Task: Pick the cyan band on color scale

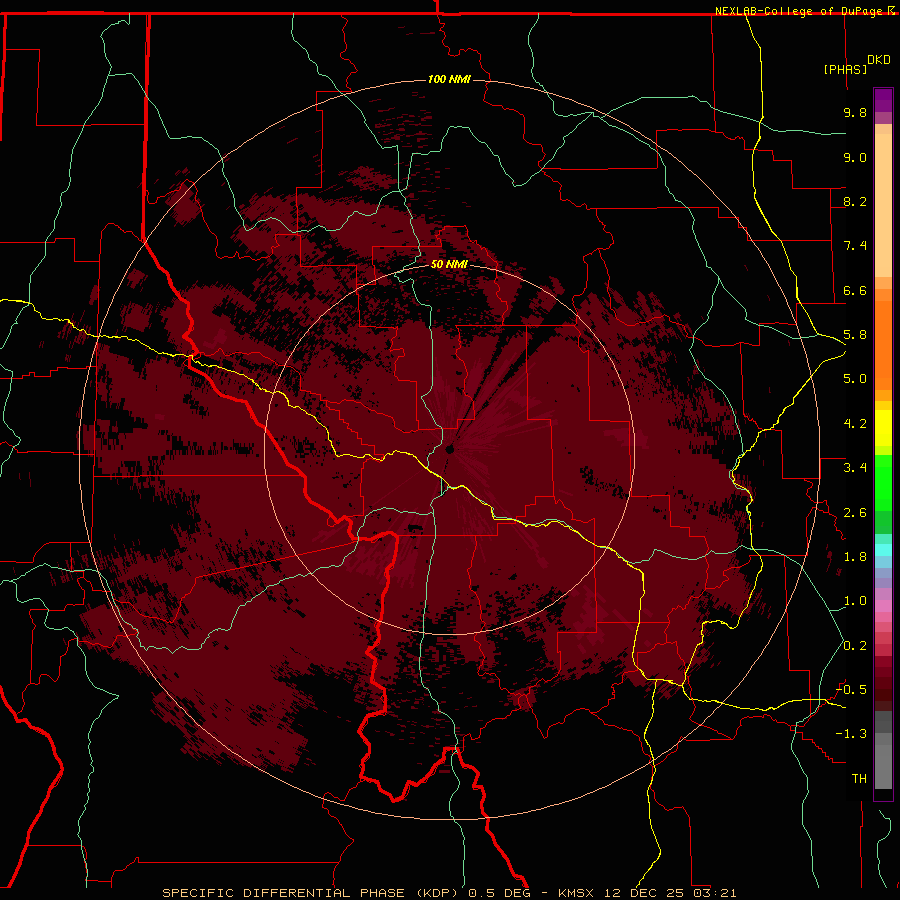Action: point(883,550)
